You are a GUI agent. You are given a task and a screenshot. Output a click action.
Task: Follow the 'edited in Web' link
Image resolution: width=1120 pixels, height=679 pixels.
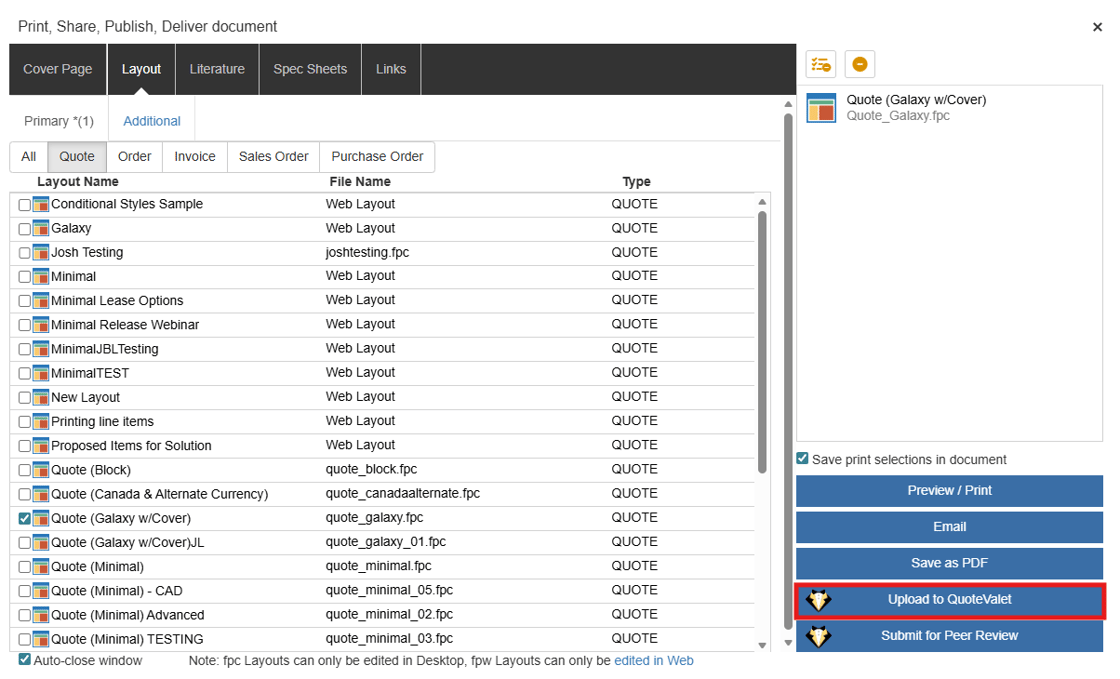(x=653, y=661)
